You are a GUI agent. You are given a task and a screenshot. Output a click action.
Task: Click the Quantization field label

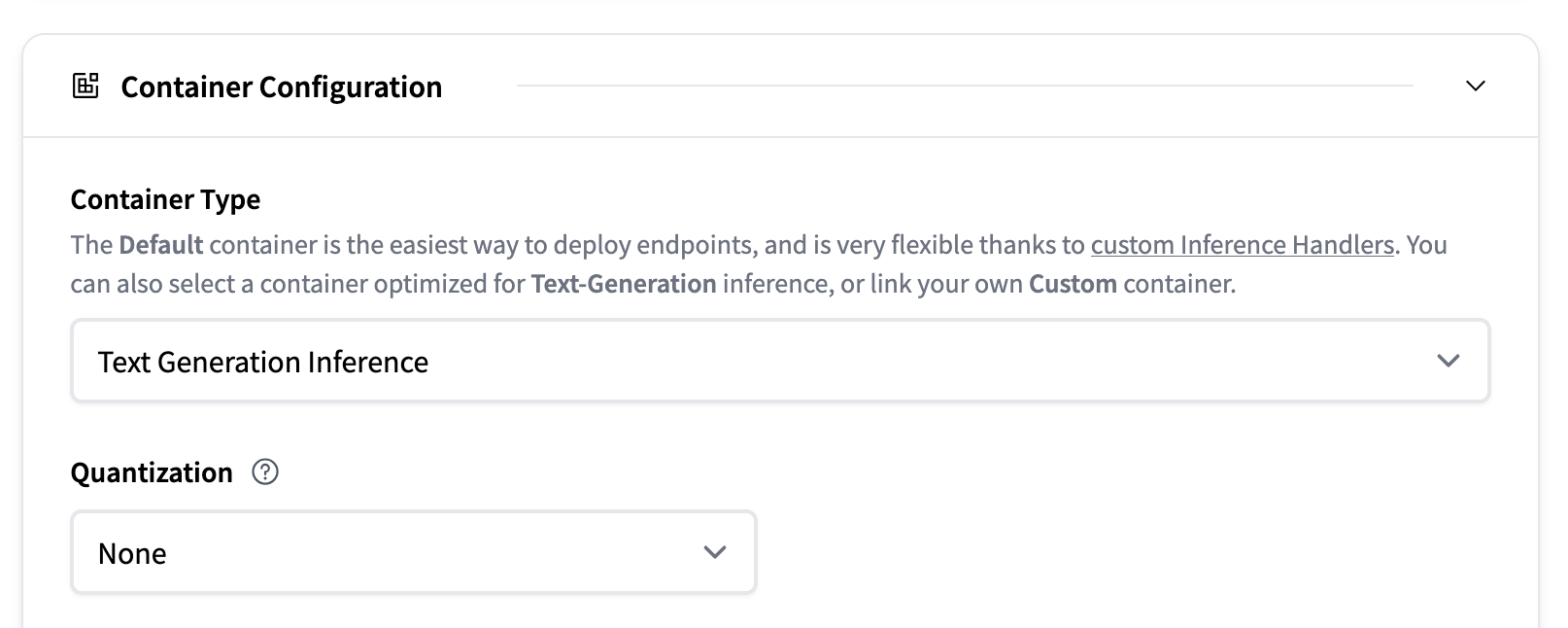tap(152, 472)
